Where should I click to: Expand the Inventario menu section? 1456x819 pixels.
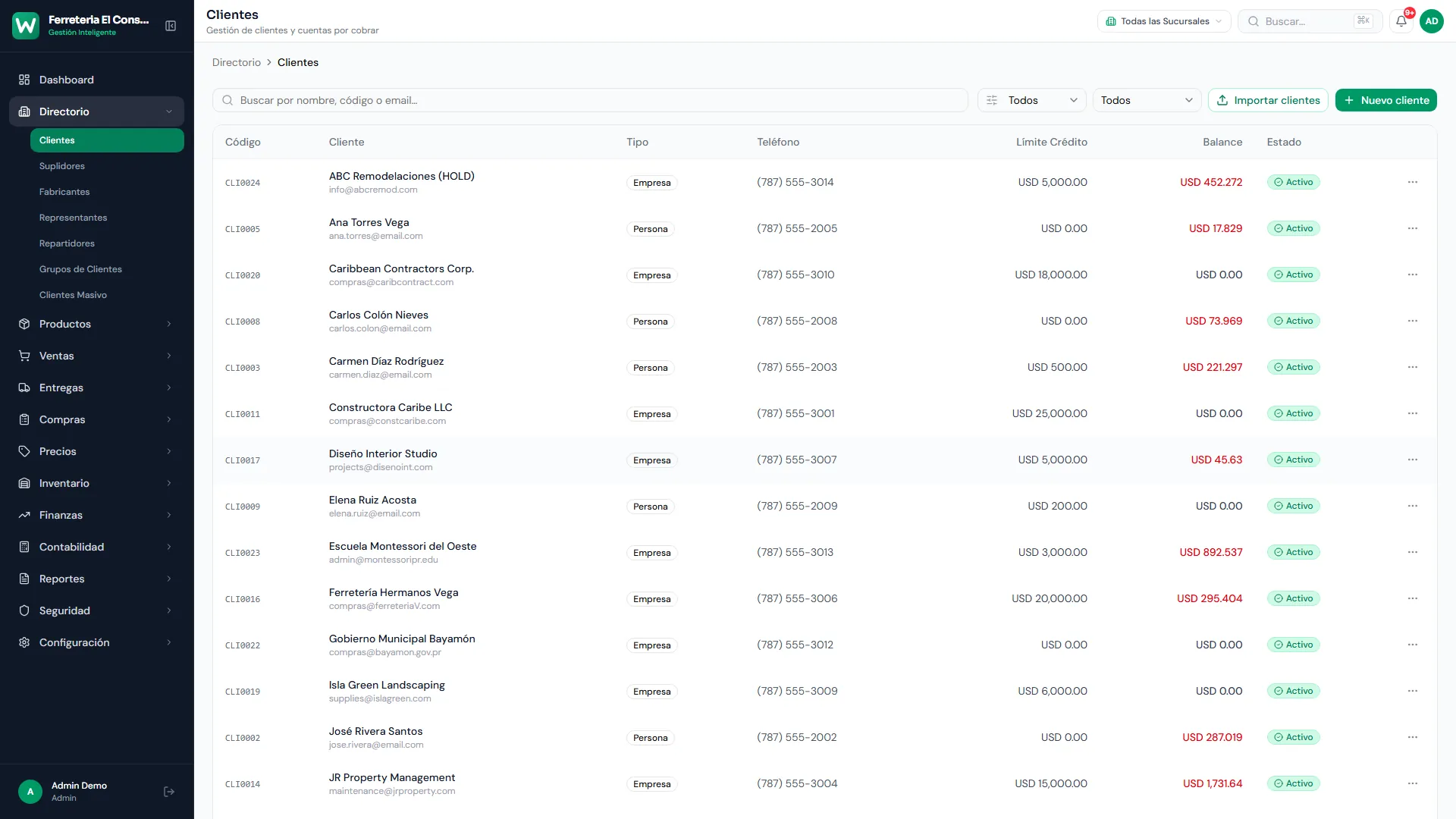(x=96, y=483)
